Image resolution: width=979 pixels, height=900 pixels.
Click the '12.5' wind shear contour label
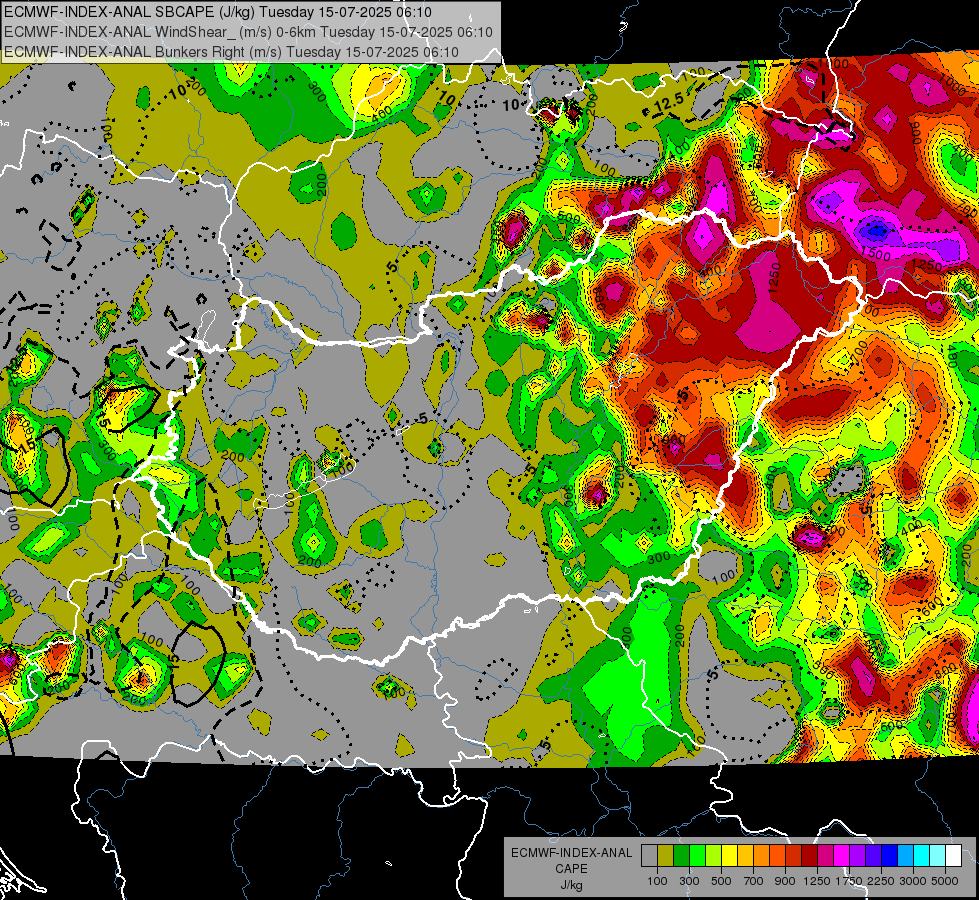[670, 103]
